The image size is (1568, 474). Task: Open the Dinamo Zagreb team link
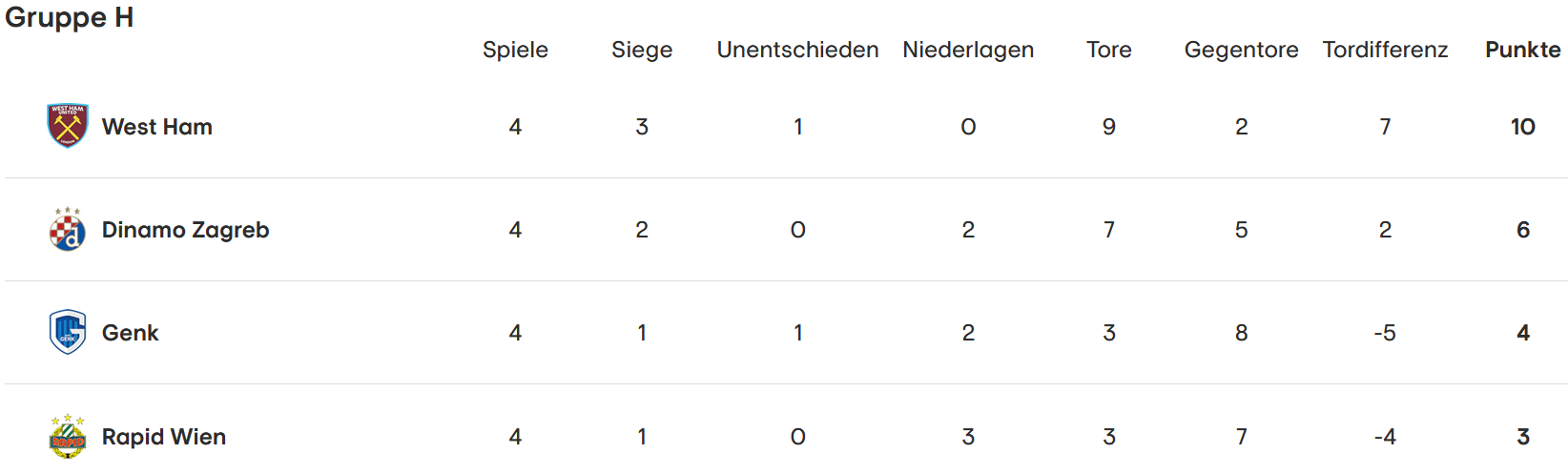tap(186, 230)
